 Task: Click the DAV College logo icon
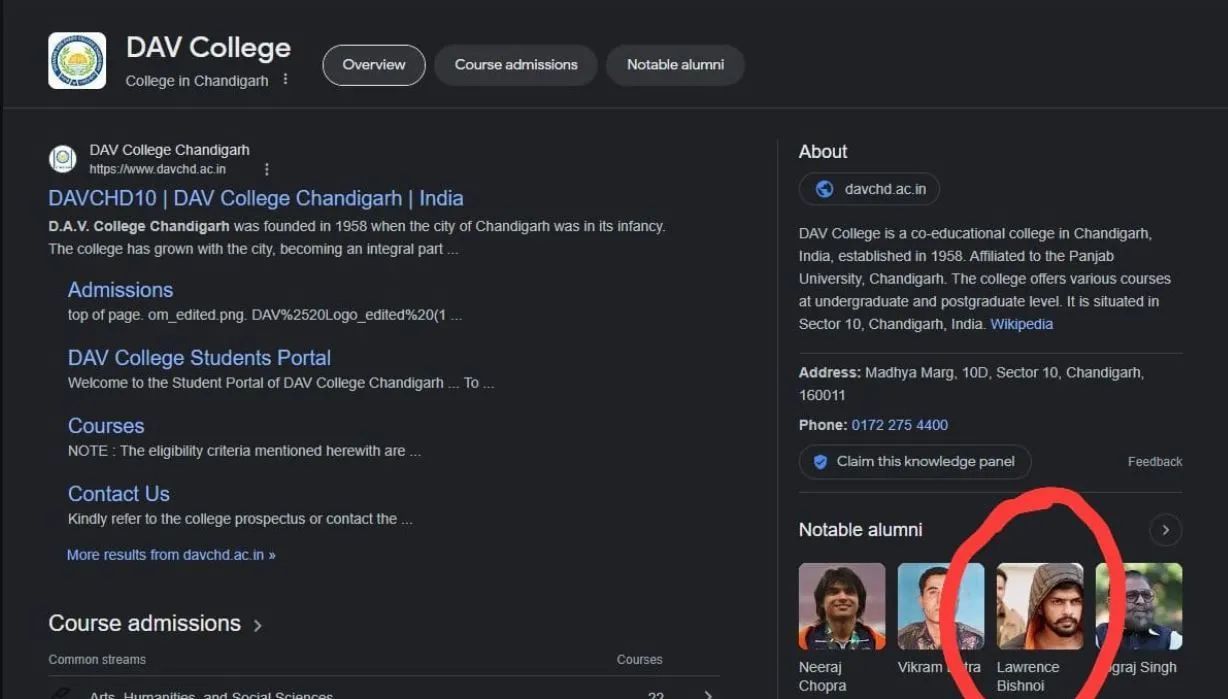[x=77, y=61]
